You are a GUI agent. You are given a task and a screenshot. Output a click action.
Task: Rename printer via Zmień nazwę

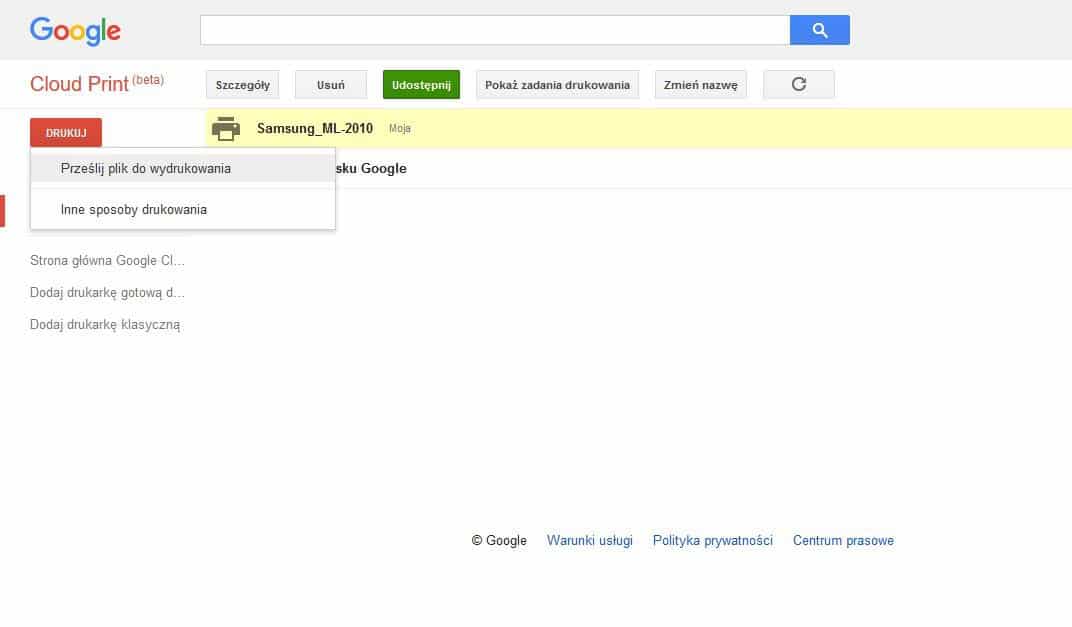coord(701,85)
